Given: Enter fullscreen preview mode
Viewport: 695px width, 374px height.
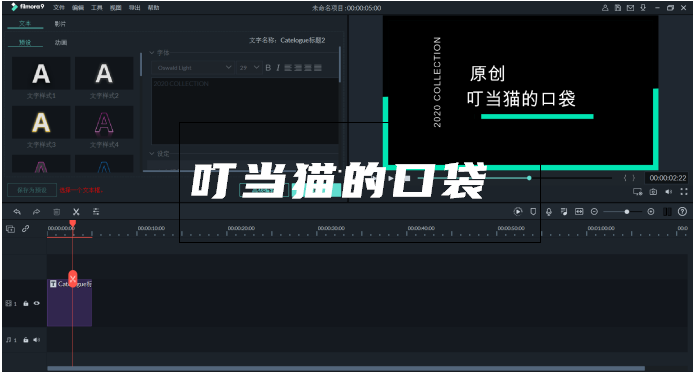Looking at the screenshot, I should [x=684, y=192].
